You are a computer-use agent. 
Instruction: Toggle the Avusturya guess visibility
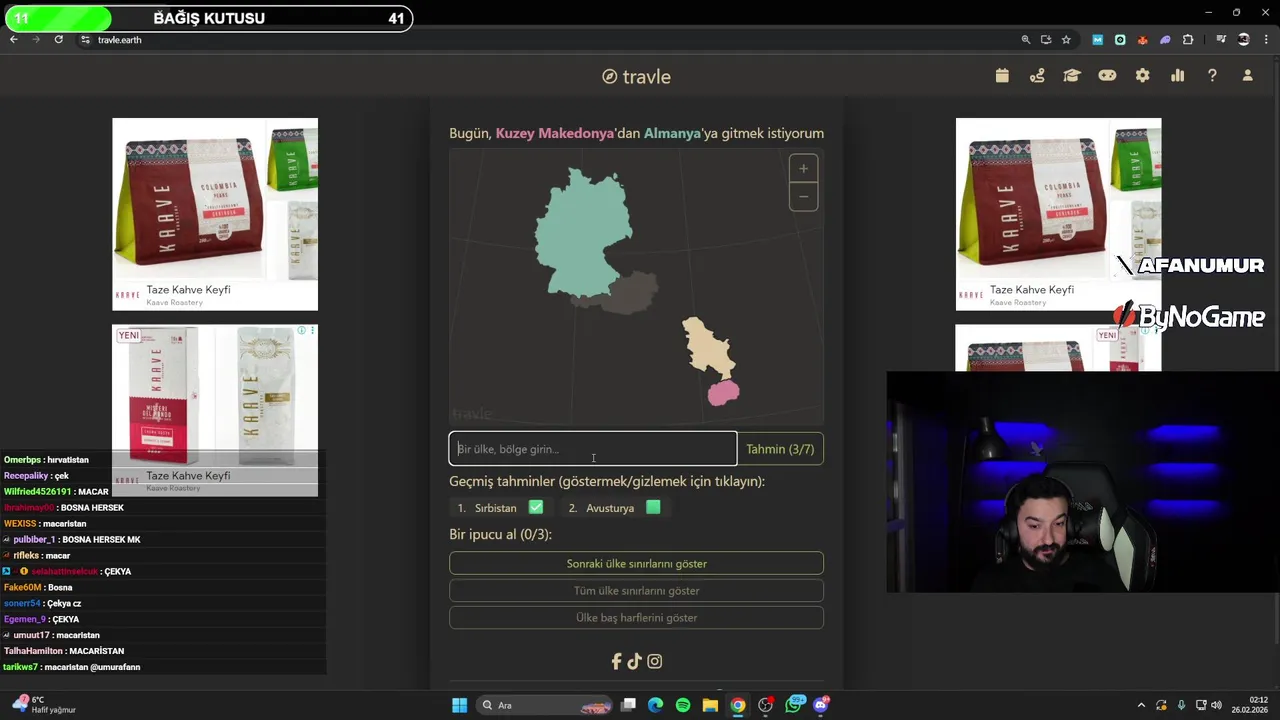614,508
